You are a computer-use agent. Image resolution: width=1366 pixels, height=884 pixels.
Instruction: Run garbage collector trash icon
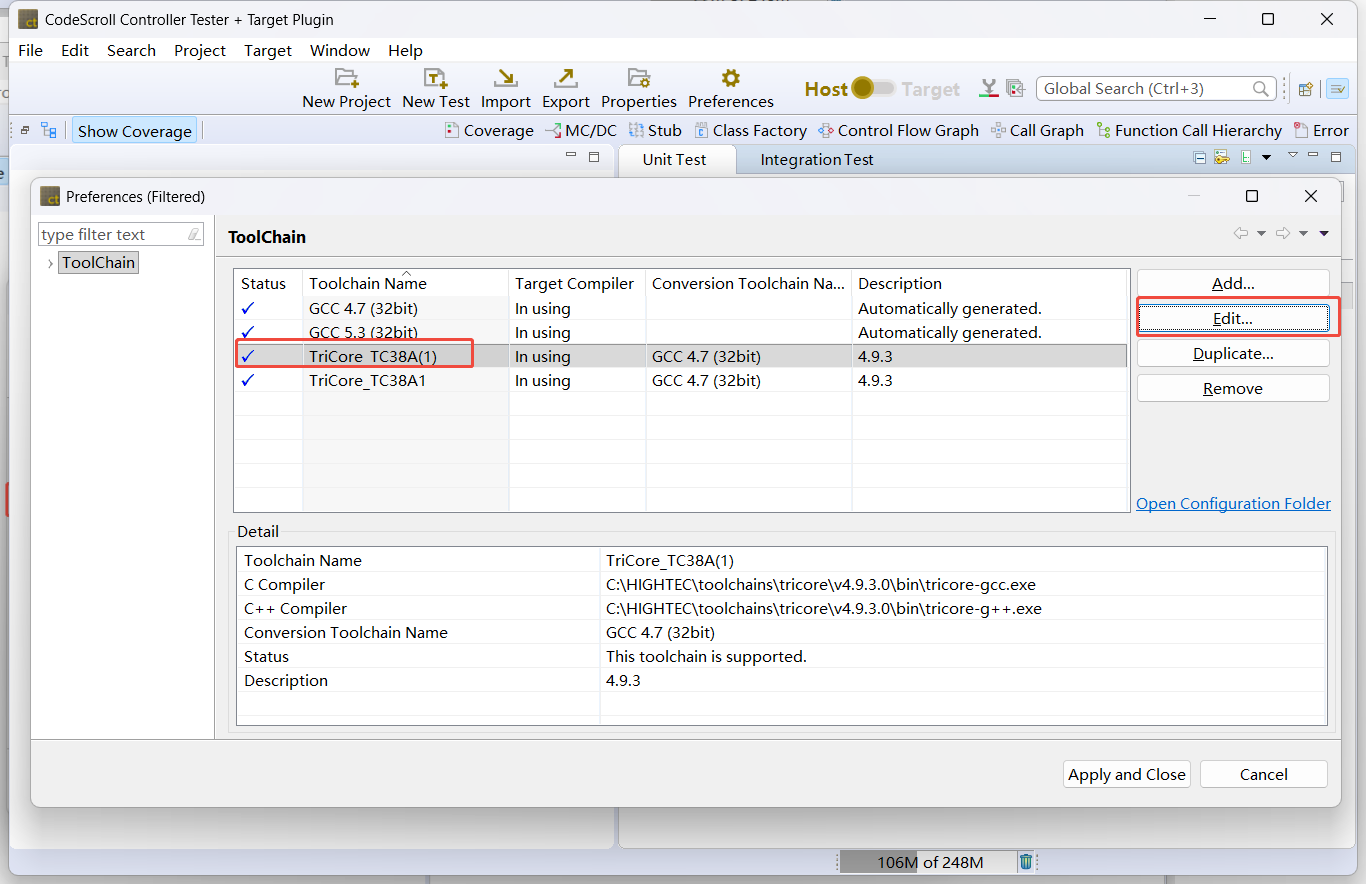1026,862
